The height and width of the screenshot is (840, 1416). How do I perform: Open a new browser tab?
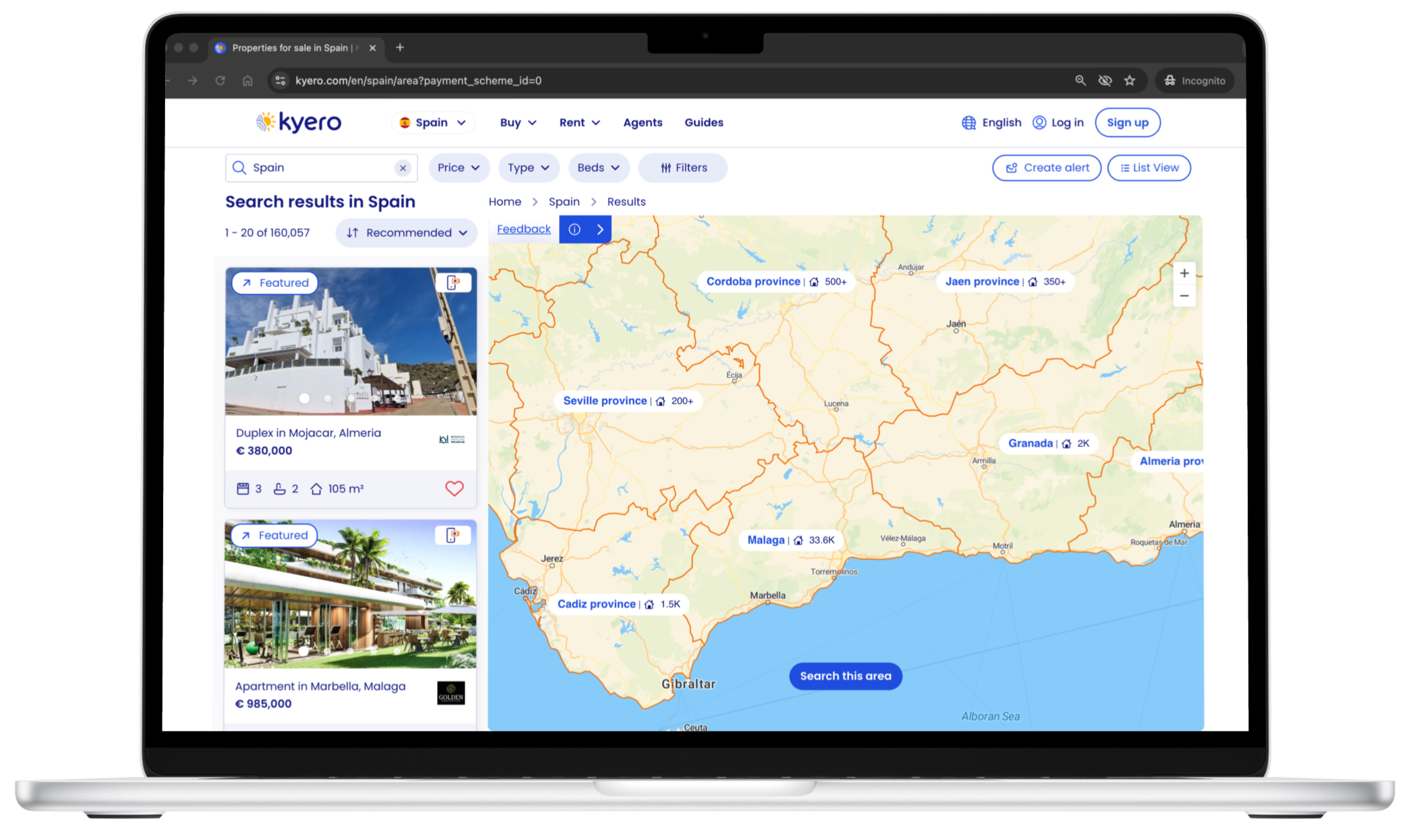[400, 48]
